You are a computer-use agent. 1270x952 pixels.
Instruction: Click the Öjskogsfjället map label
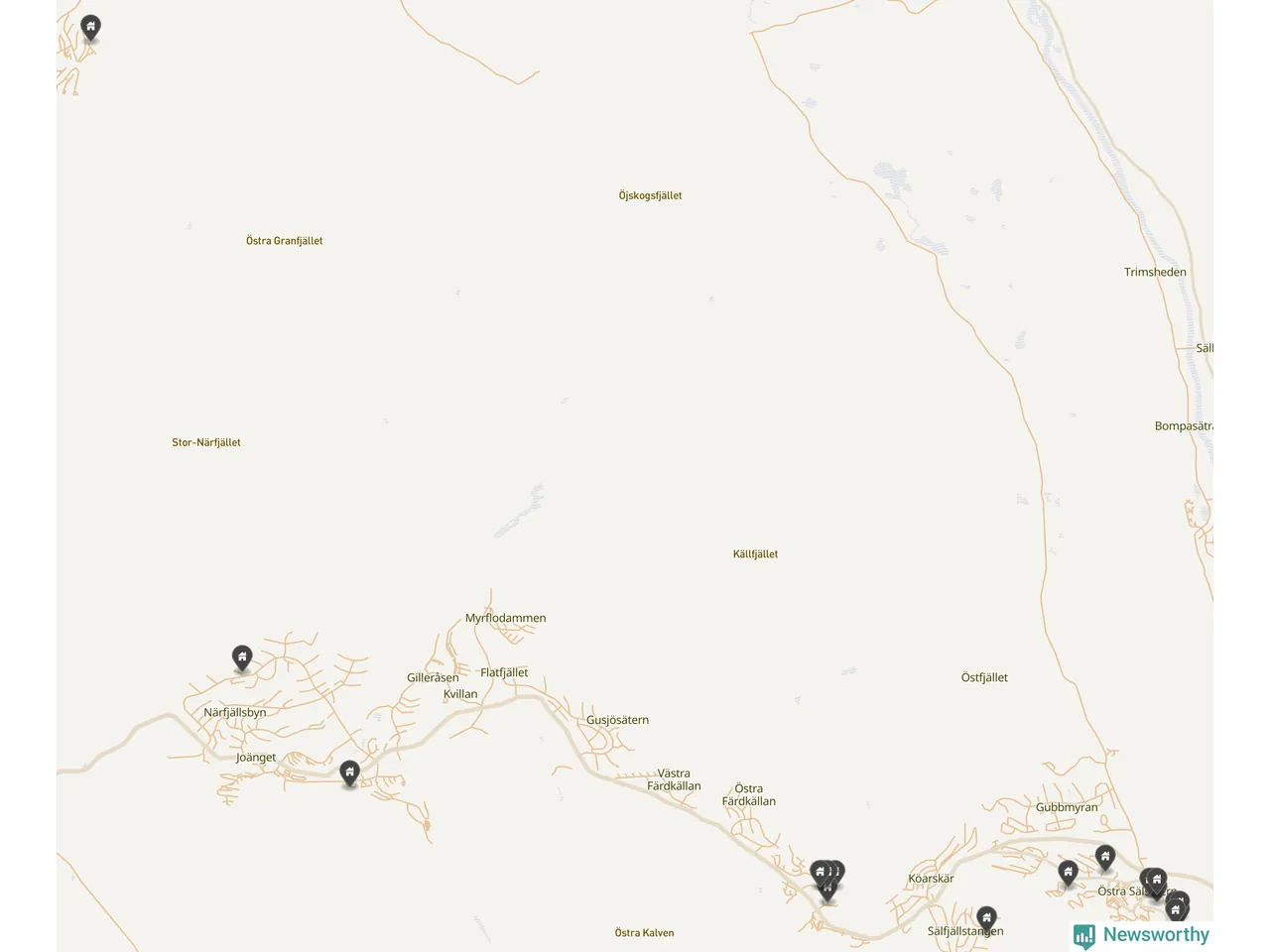650,195
